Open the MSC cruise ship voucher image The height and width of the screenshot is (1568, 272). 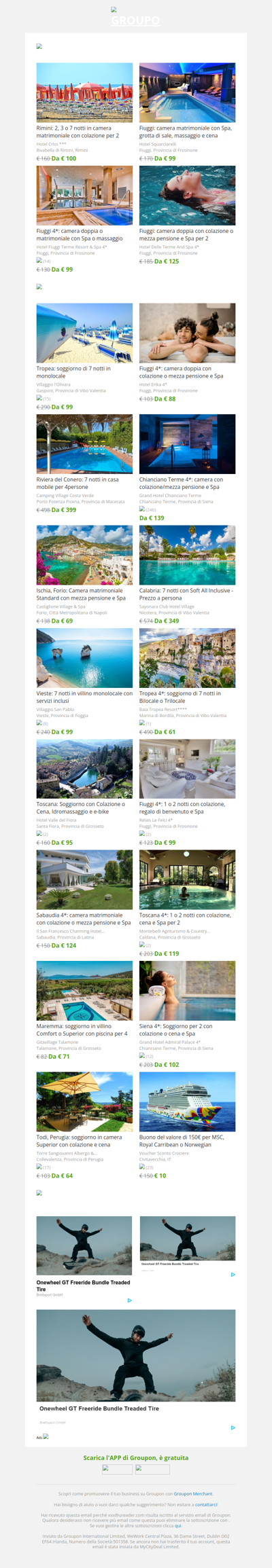187,1101
